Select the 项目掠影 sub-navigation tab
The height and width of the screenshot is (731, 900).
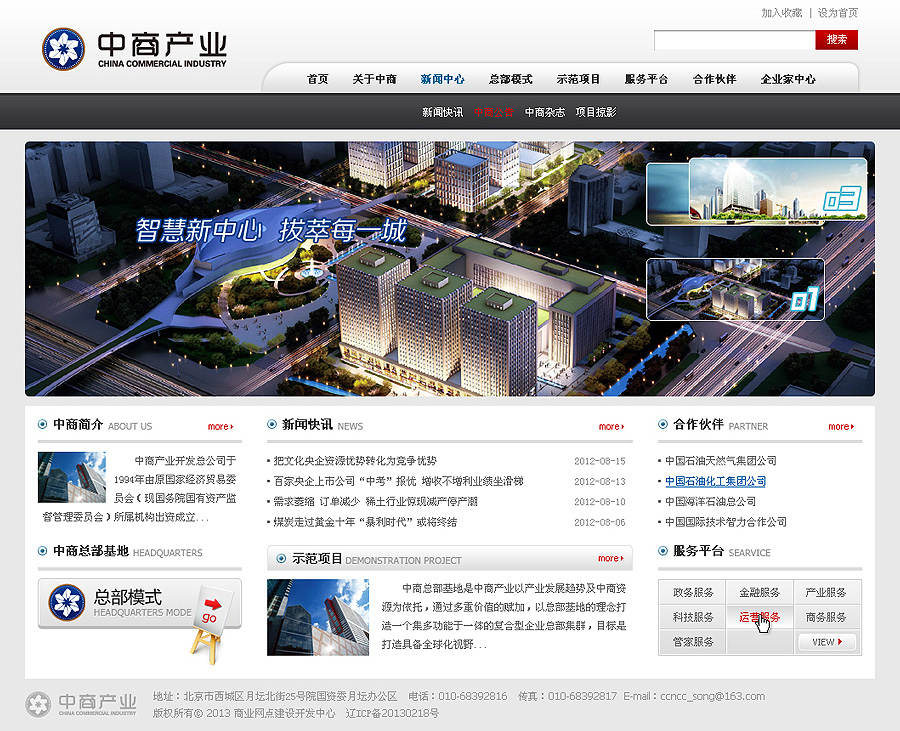(x=596, y=112)
